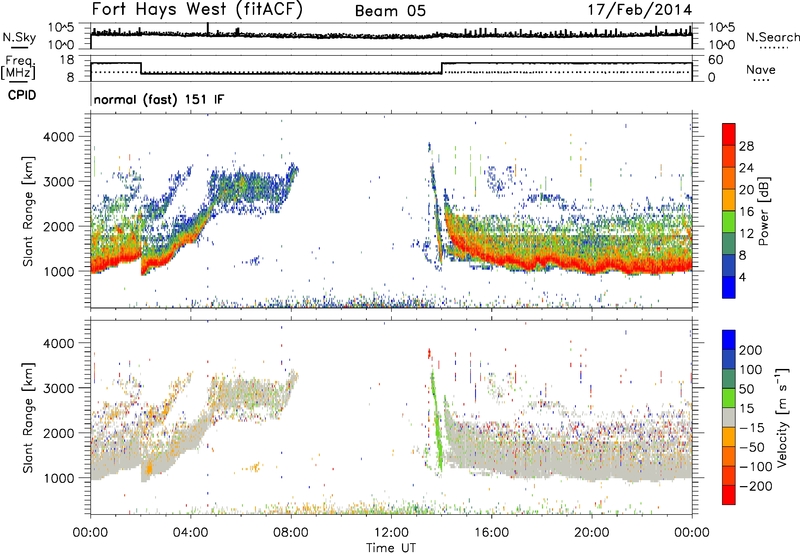Click the 'Time UT' axis title

click(391, 548)
